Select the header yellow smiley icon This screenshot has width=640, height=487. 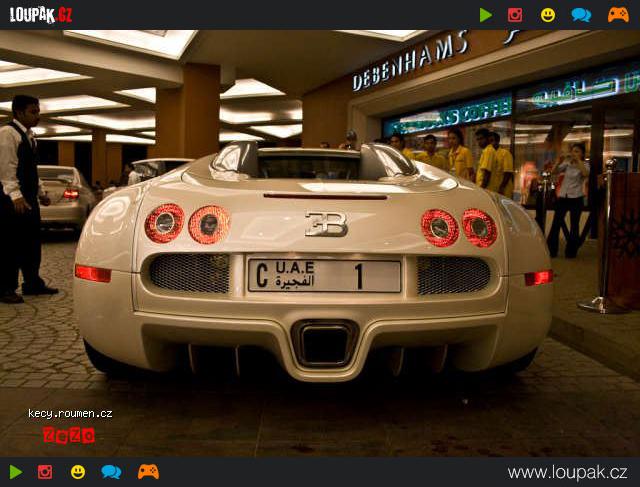pos(548,15)
